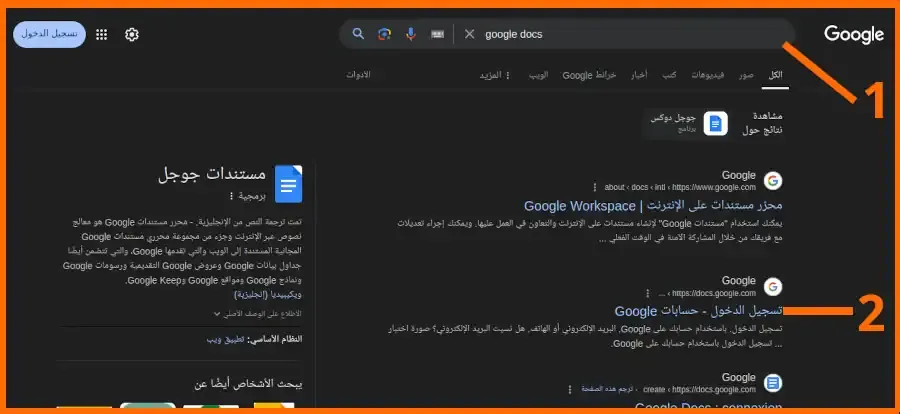Open the Google apps grid
This screenshot has height=414, width=900.
click(x=102, y=35)
